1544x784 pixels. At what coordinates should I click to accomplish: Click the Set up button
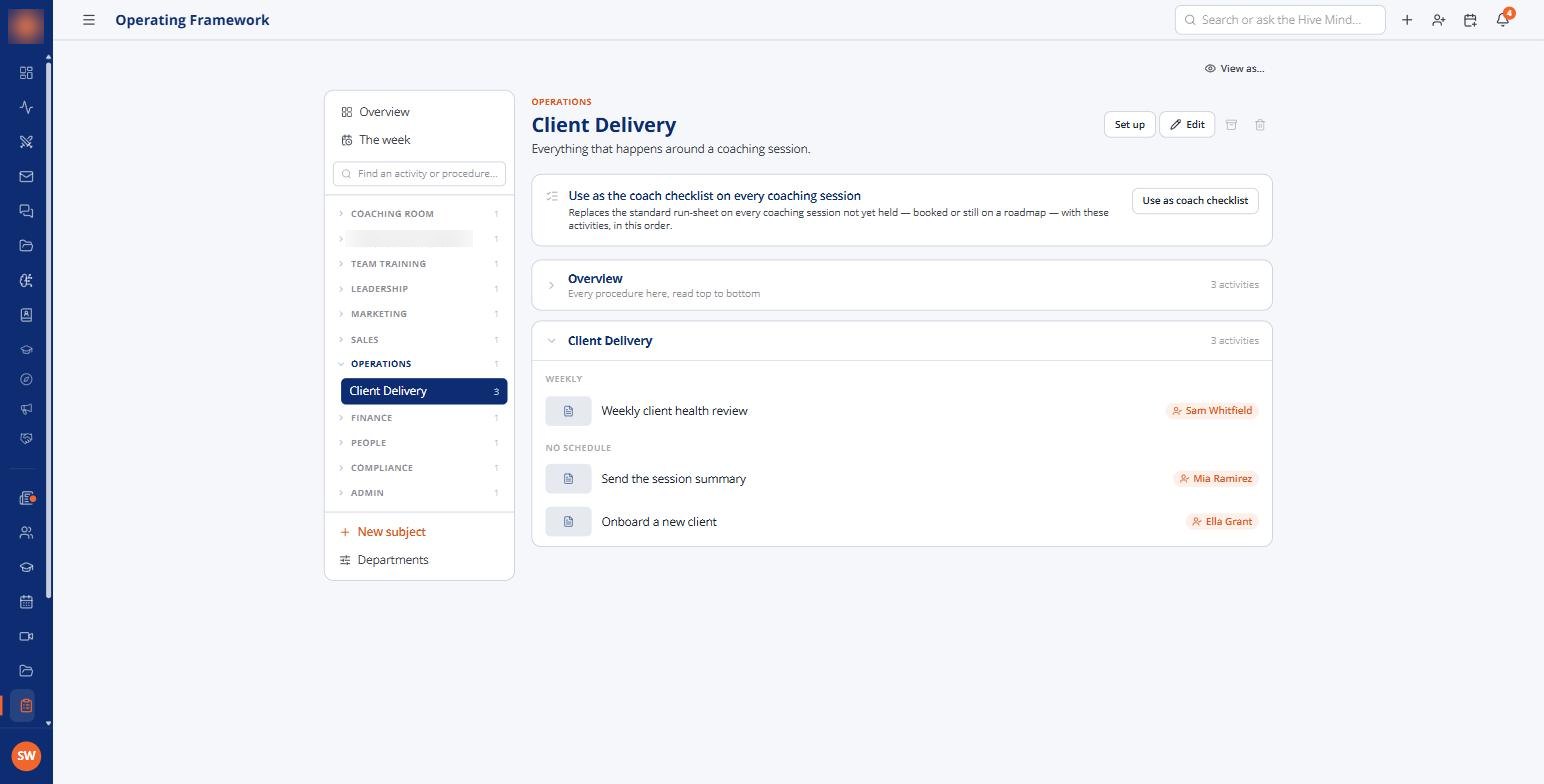1130,125
